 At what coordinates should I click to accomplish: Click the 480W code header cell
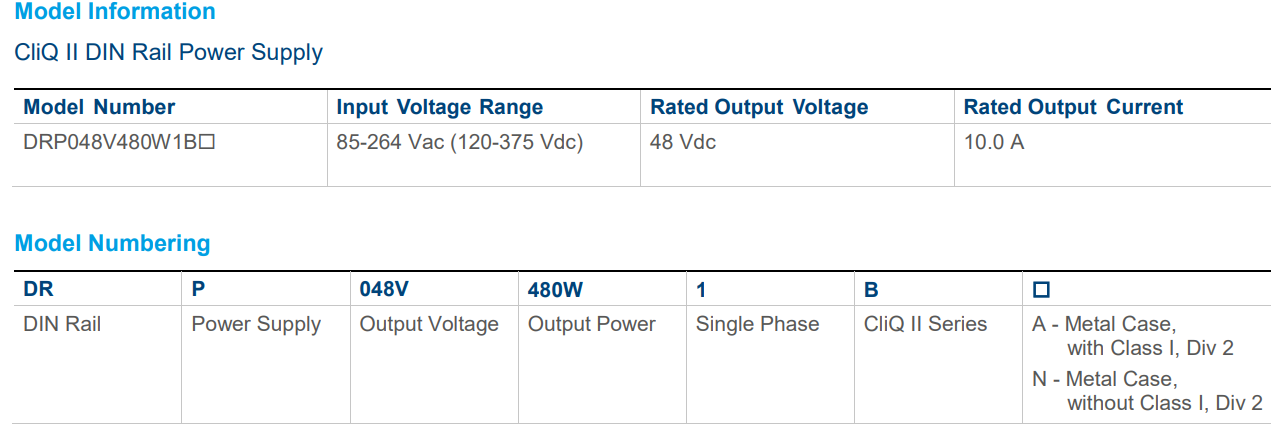[x=555, y=290]
